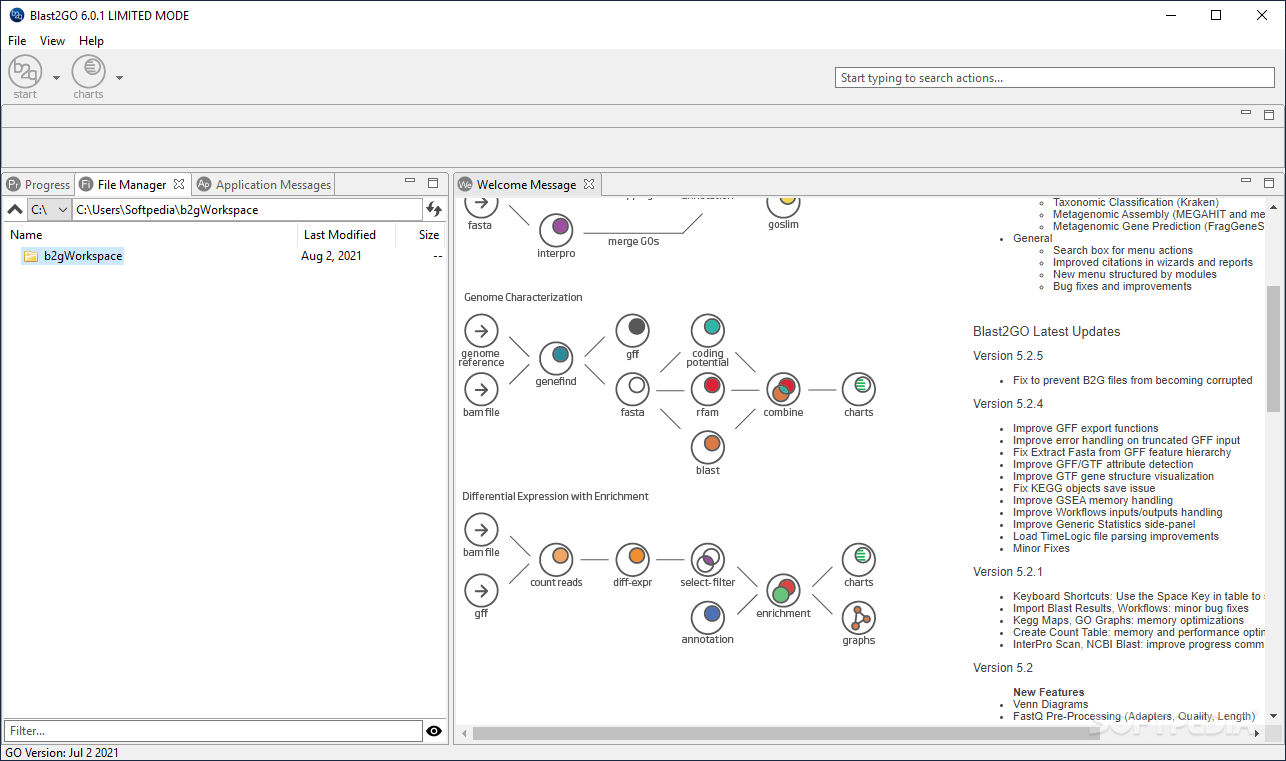1286x761 pixels.
Task: Click the Filter input field
Action: coord(213,731)
